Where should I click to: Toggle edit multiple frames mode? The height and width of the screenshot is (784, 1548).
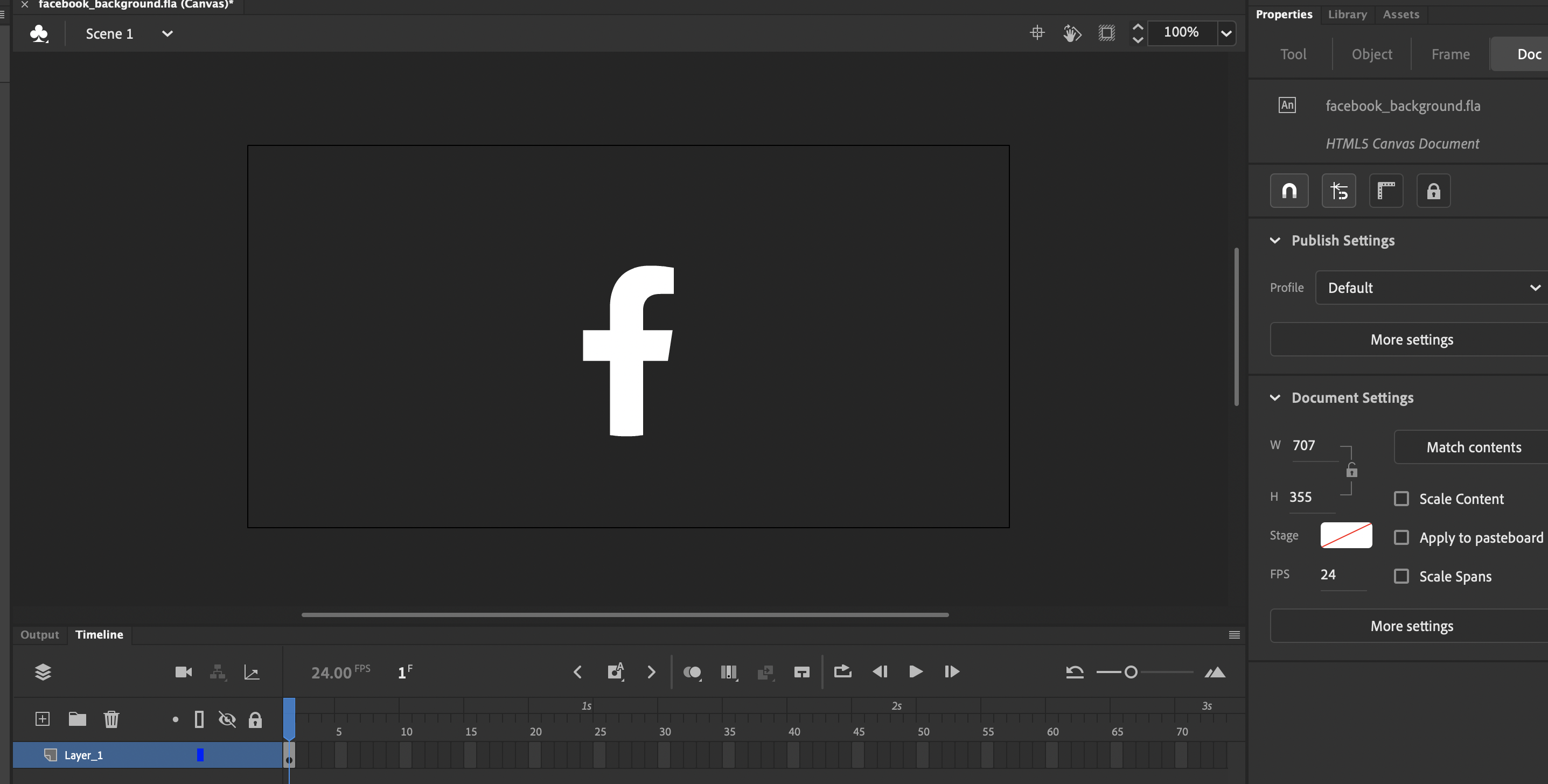tap(765, 671)
